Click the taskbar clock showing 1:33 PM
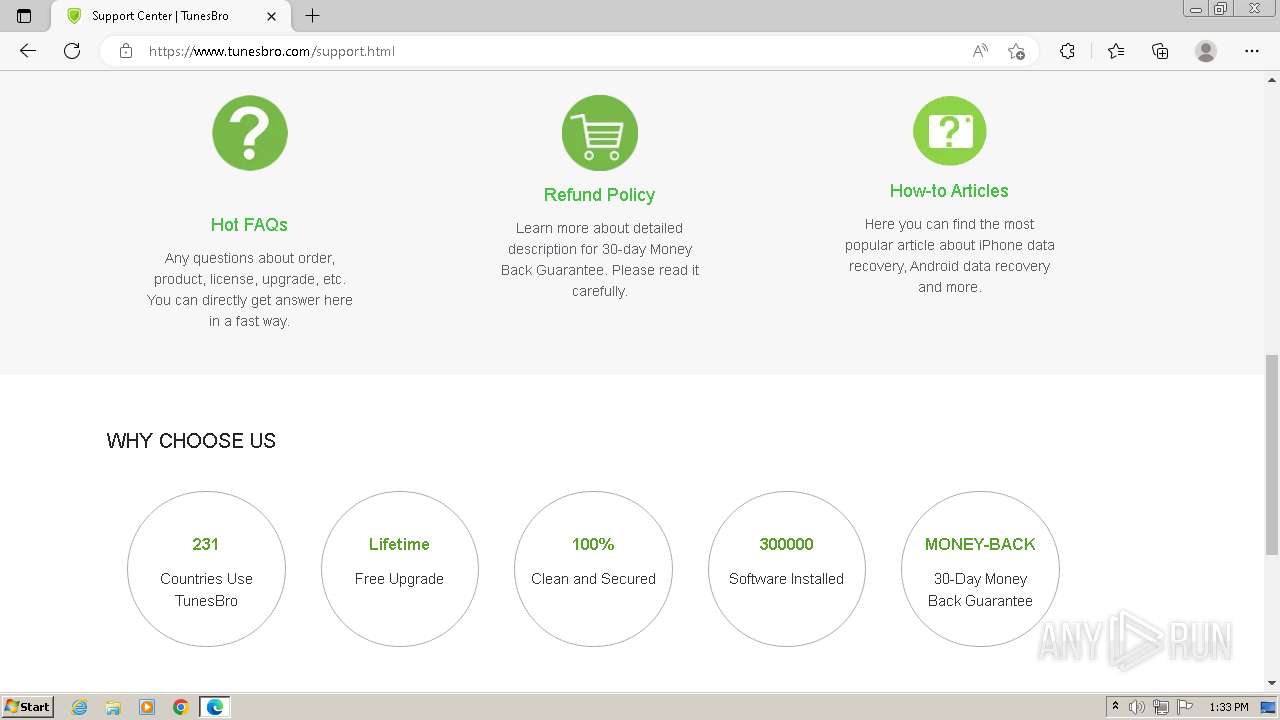The image size is (1280, 720). [1229, 707]
